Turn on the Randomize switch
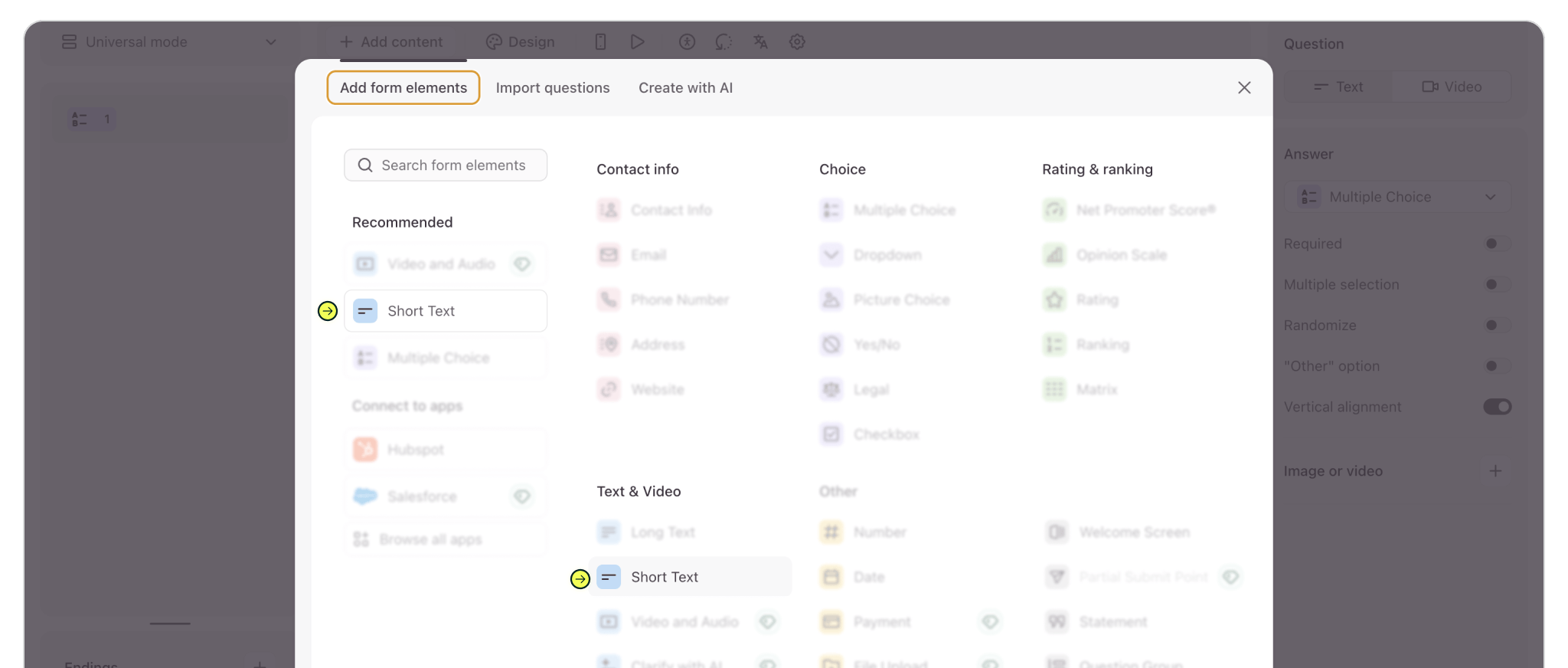Viewport: 1568px width, 668px height. coord(1497,325)
